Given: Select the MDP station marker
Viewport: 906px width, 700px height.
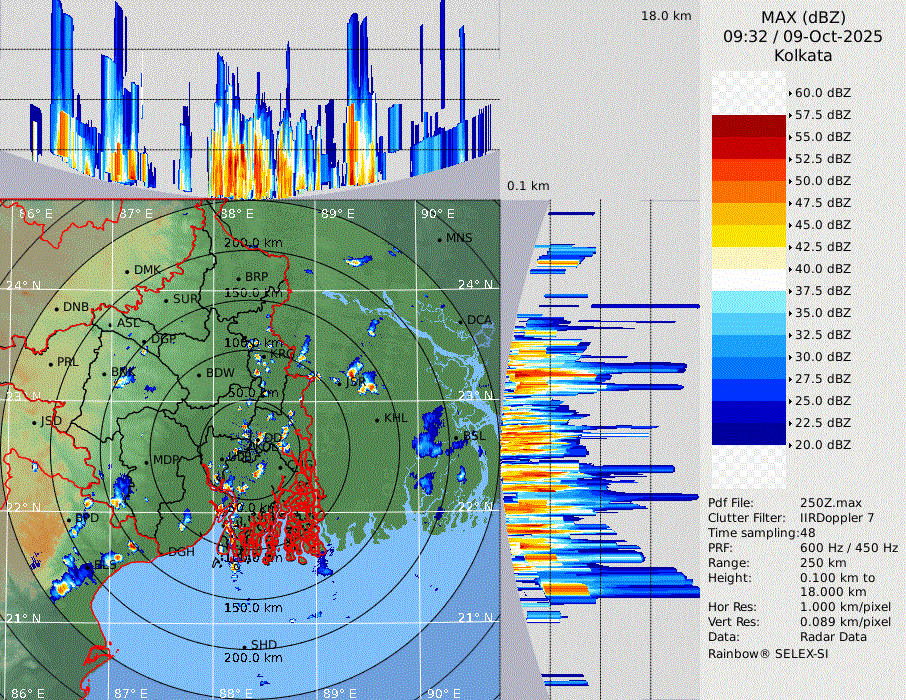Looking at the screenshot, I should [x=147, y=461].
